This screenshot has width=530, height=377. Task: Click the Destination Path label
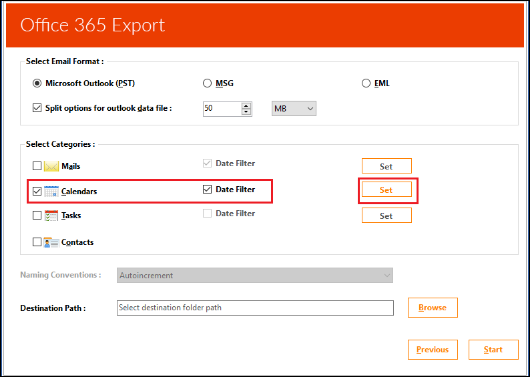pos(53,308)
